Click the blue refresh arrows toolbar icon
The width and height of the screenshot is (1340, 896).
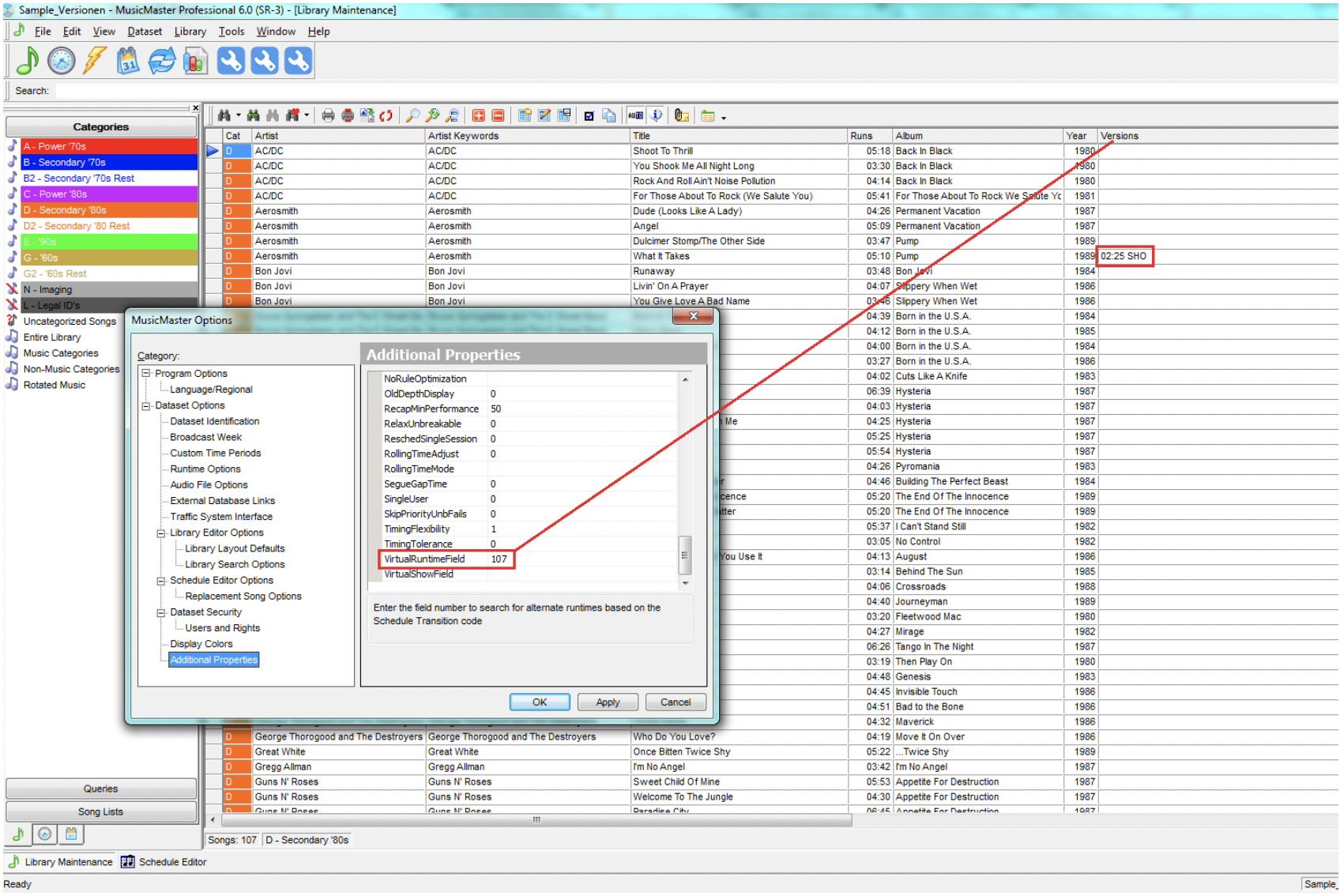pyautogui.click(x=162, y=61)
